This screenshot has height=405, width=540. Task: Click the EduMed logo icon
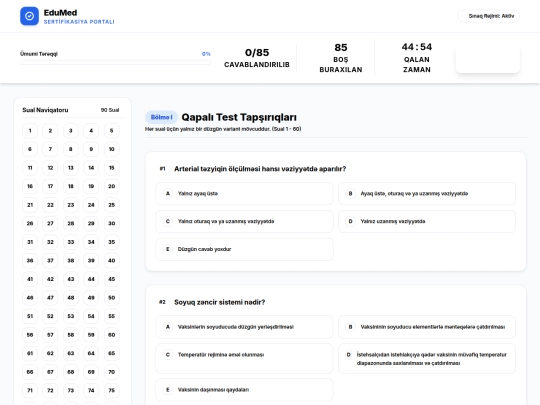[29, 16]
